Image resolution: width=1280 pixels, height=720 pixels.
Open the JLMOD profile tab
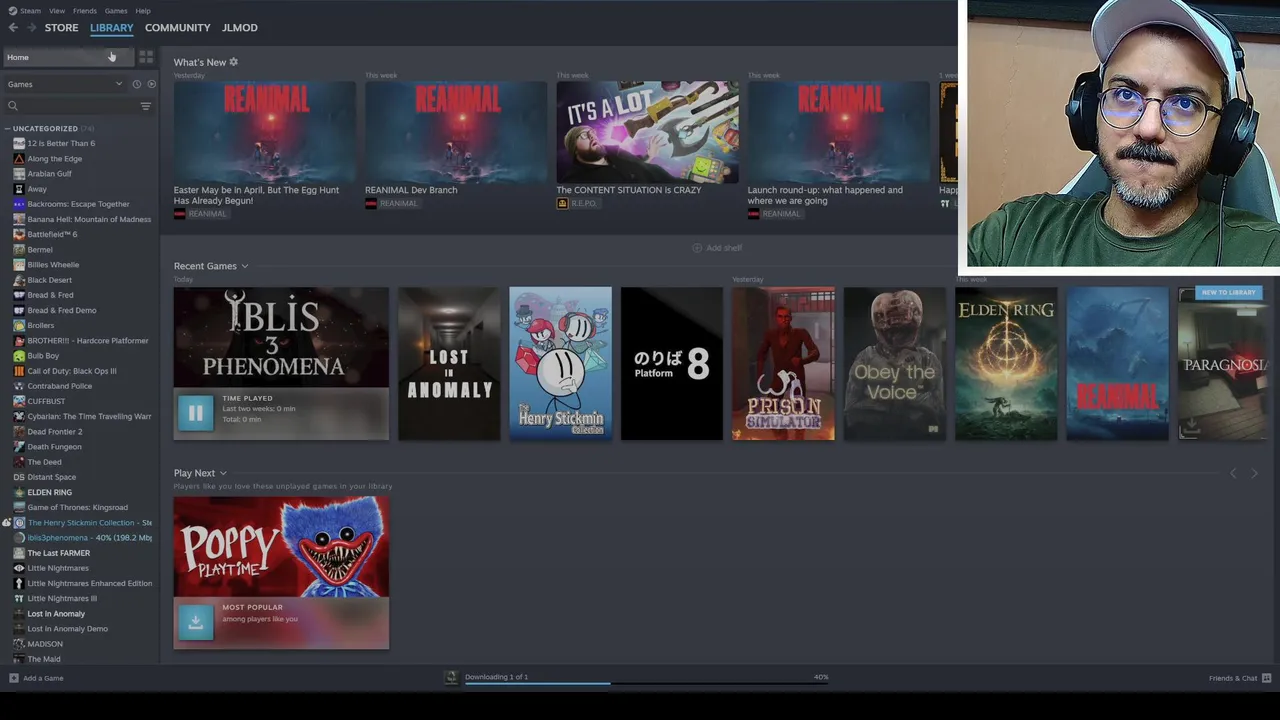[x=239, y=28]
